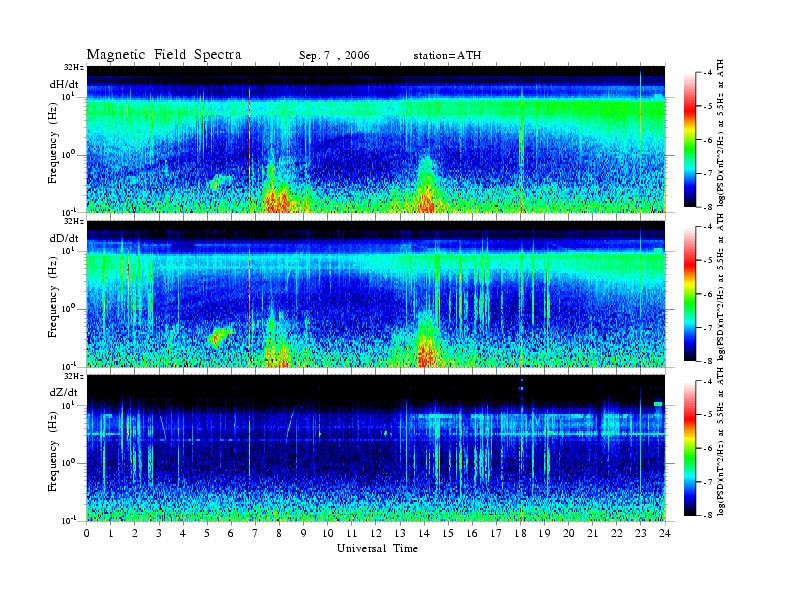
Task: Click the color scale bar beside dZ/dt panel
Action: pyautogui.click(x=690, y=448)
